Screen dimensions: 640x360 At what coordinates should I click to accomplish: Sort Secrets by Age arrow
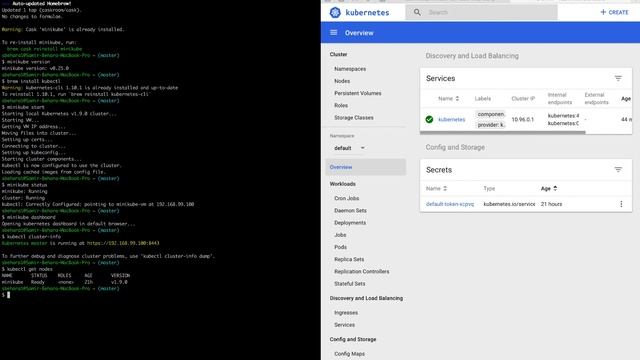[x=555, y=188]
